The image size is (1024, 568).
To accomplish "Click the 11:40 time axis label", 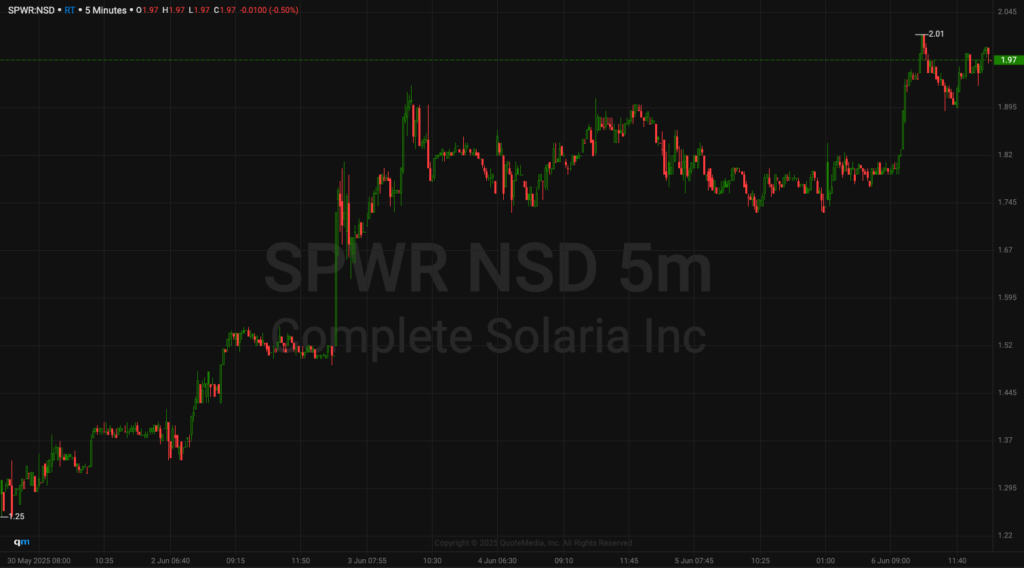I will pos(957,561).
